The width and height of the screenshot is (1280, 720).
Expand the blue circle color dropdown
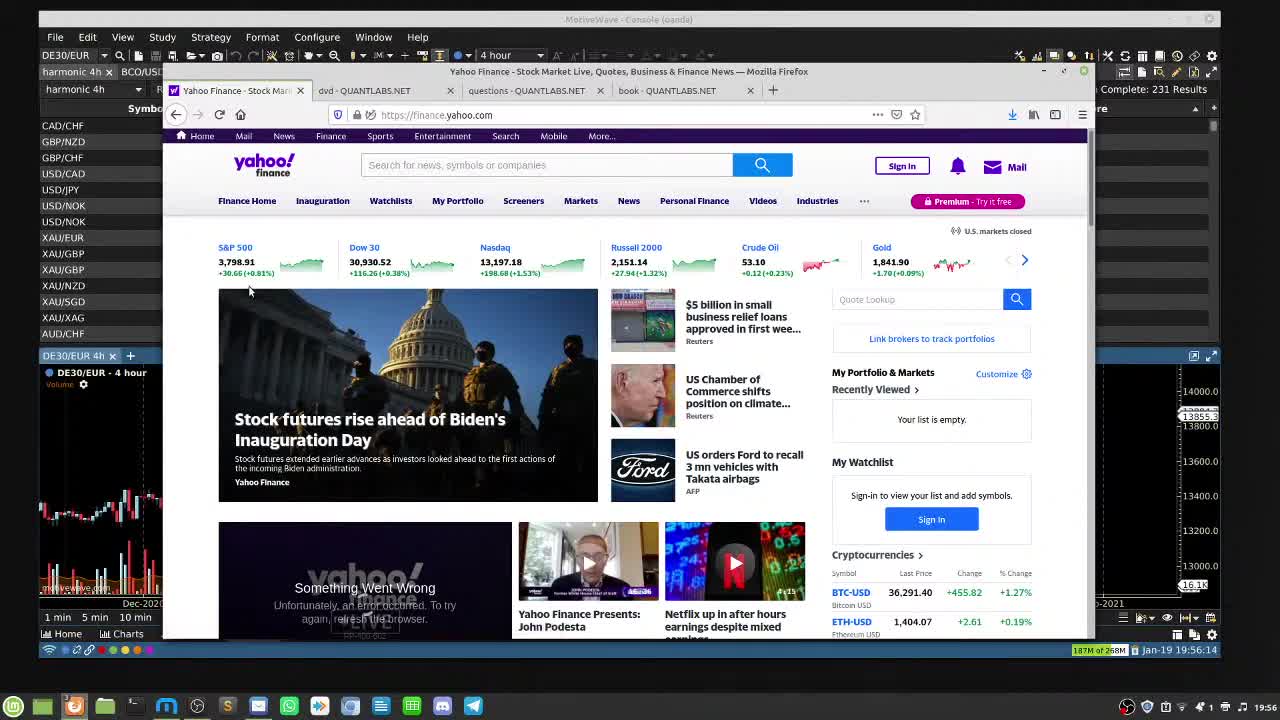coord(468,56)
